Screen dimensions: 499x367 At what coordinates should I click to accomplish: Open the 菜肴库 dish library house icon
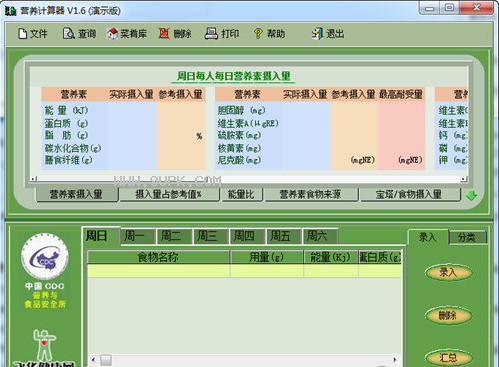[x=112, y=34]
